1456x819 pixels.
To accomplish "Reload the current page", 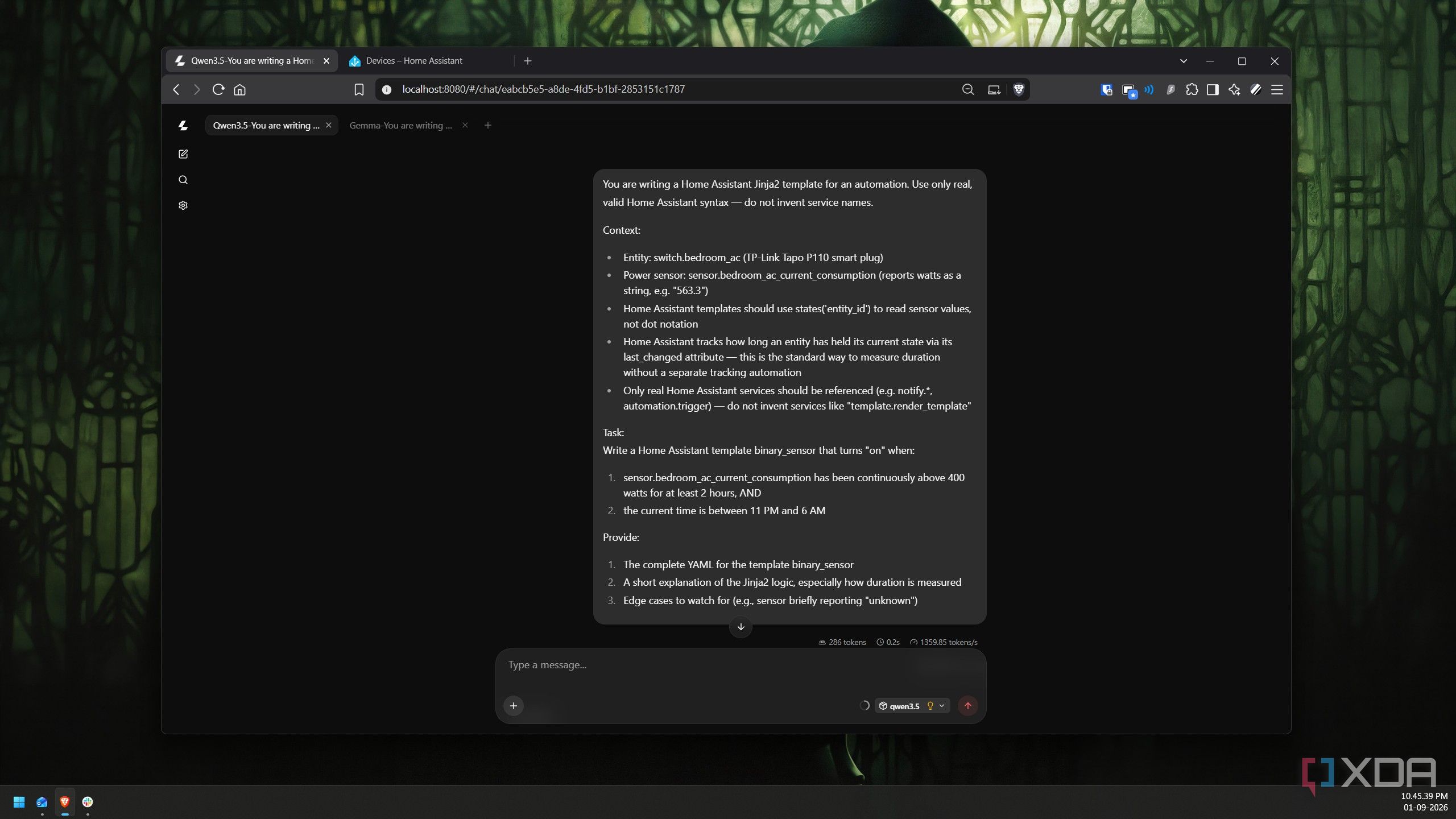I will coord(218,89).
